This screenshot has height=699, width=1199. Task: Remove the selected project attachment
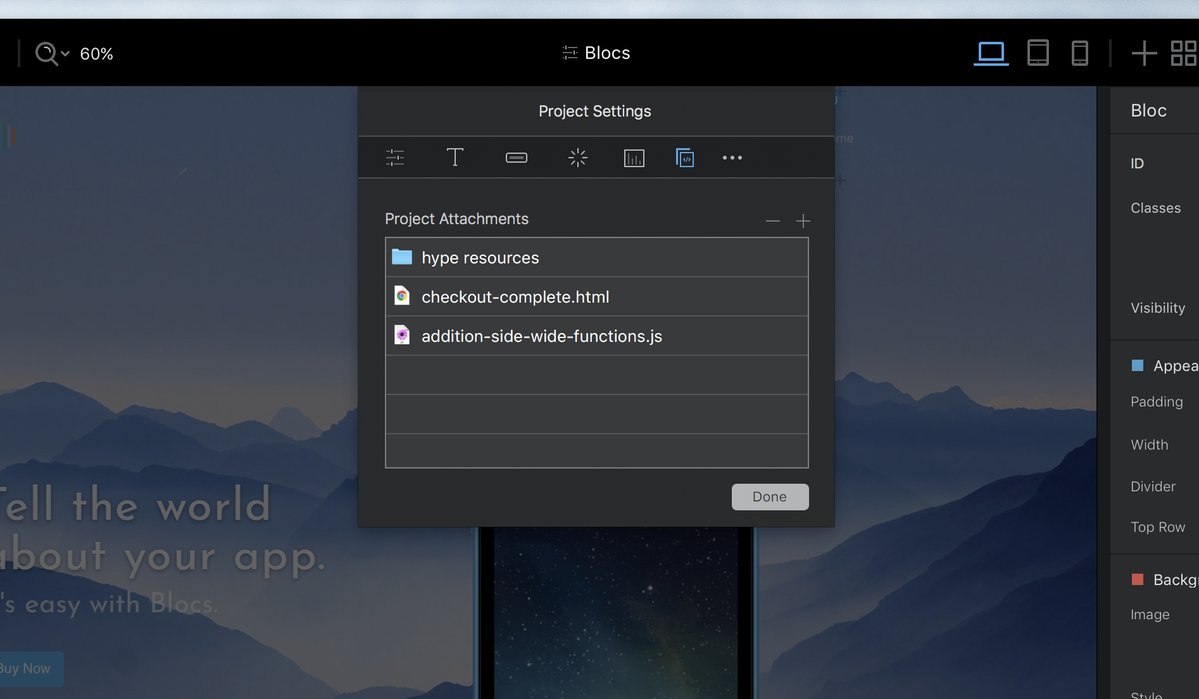pyautogui.click(x=772, y=221)
